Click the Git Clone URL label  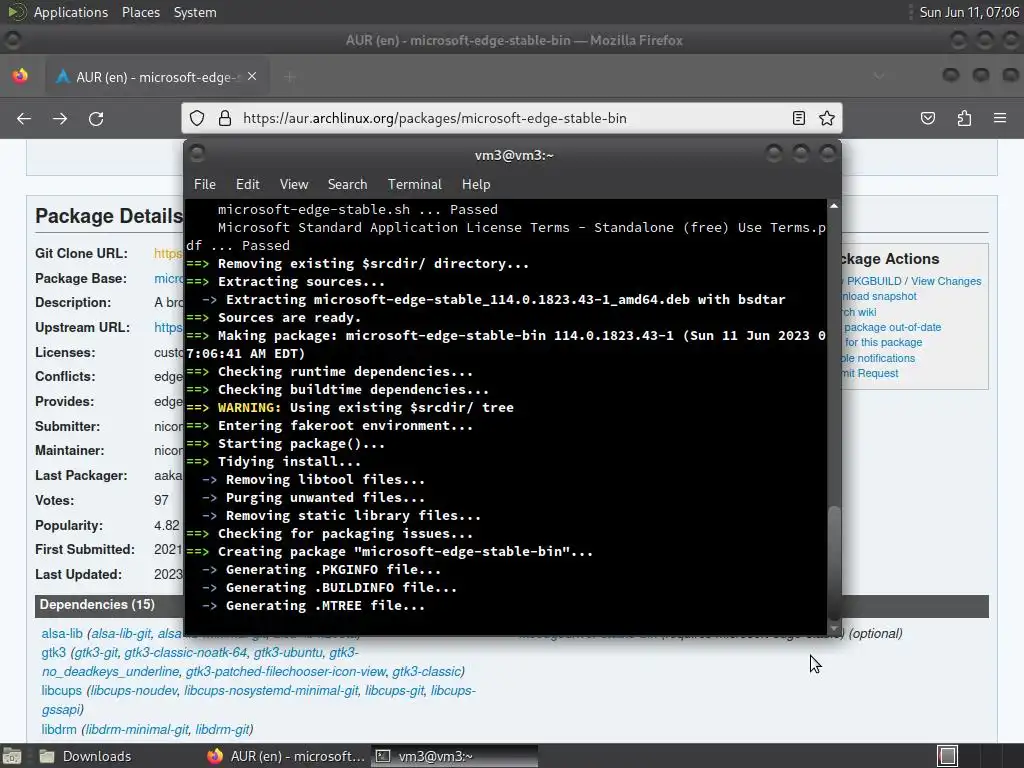click(82, 253)
